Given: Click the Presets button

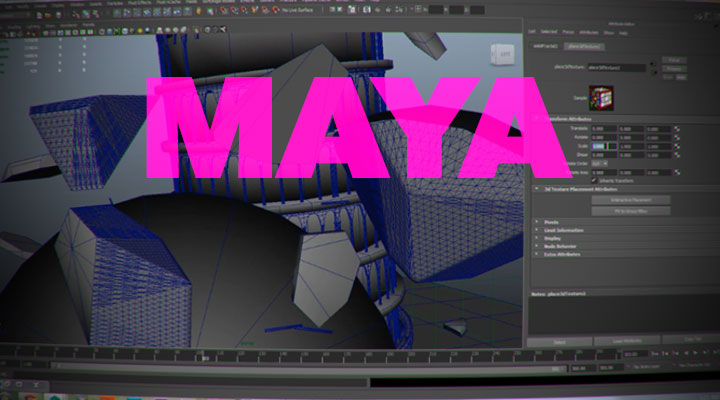Looking at the screenshot, I should pyautogui.click(x=674, y=69).
